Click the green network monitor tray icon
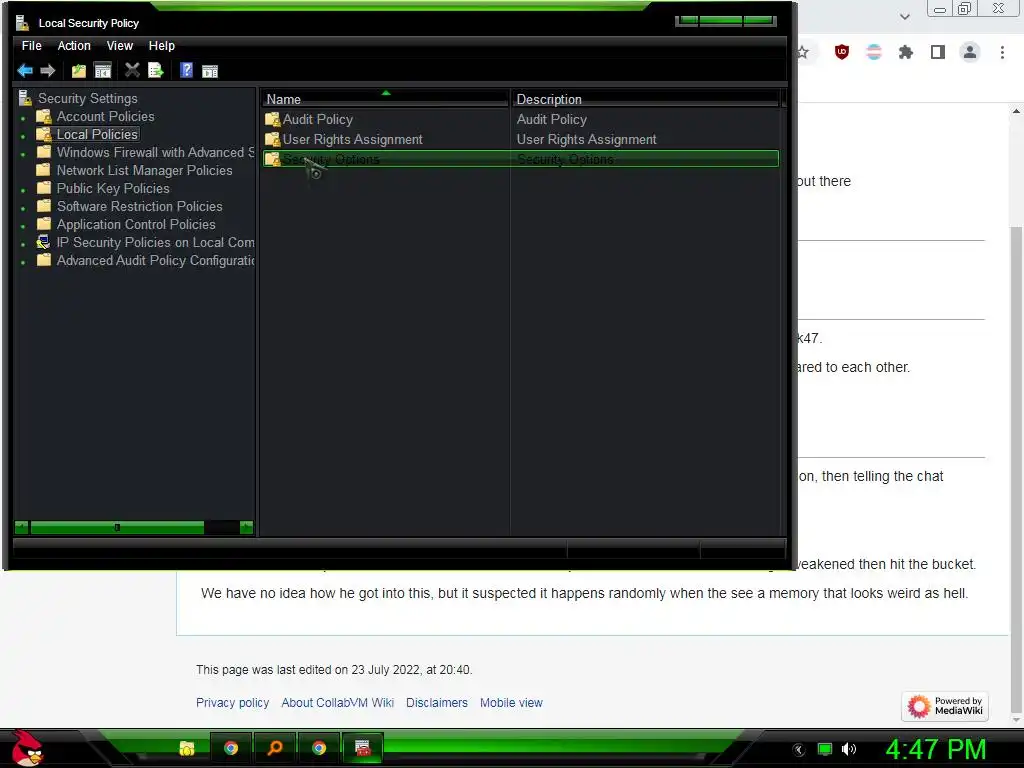This screenshot has height=768, width=1024. 825,749
